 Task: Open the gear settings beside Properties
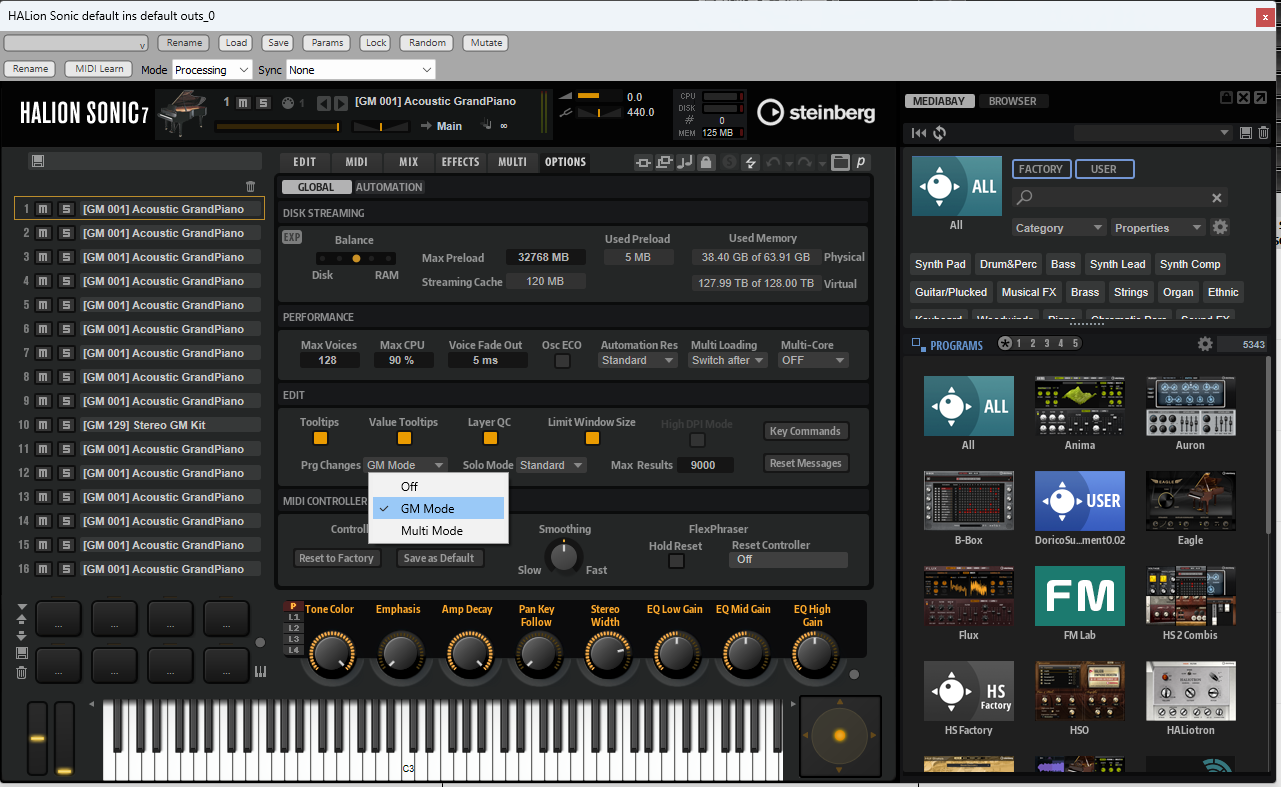pyautogui.click(x=1220, y=227)
